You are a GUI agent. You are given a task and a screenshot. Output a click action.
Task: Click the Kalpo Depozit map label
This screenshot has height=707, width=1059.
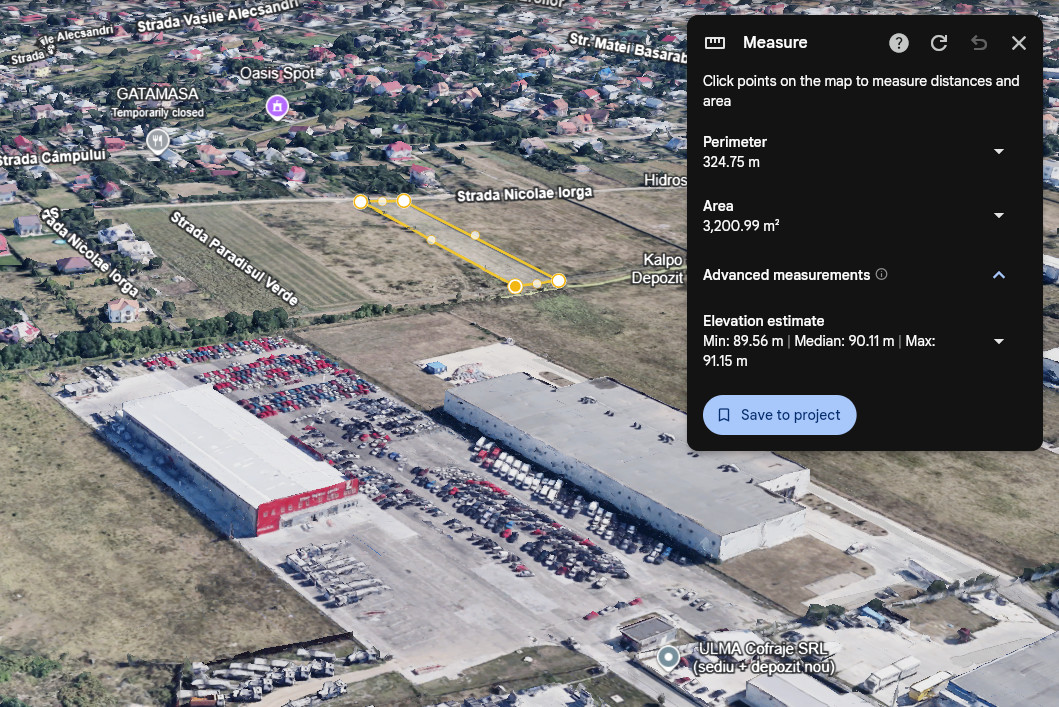(658, 269)
